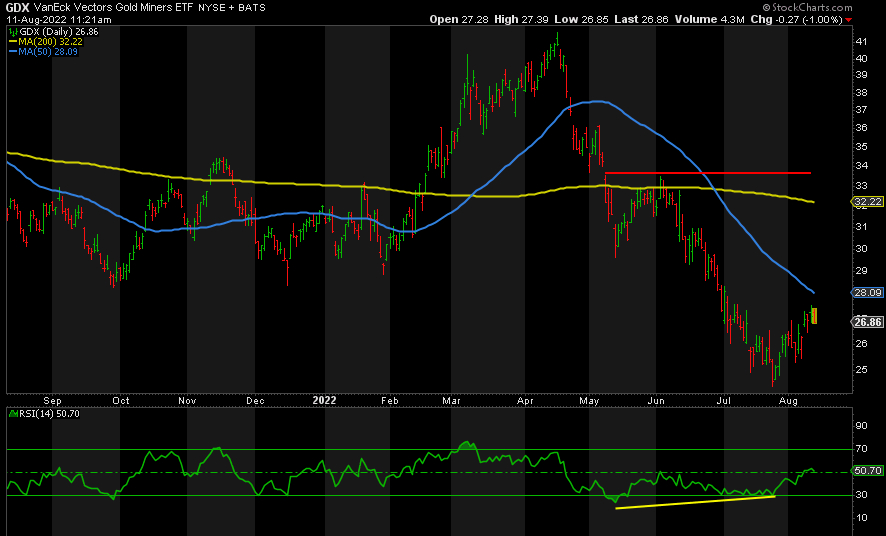Click the NYSE + BATS exchange label

tap(234, 7)
